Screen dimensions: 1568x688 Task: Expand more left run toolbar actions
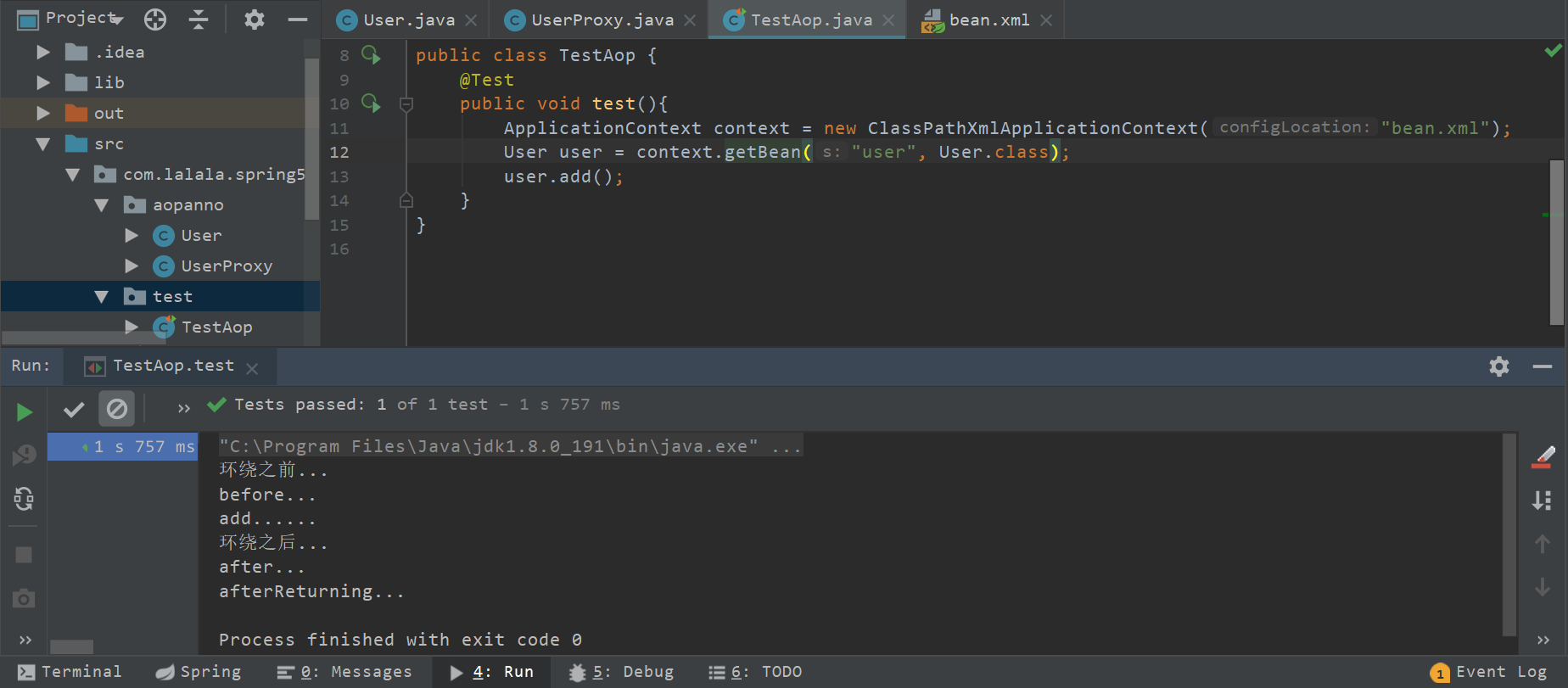(x=25, y=640)
